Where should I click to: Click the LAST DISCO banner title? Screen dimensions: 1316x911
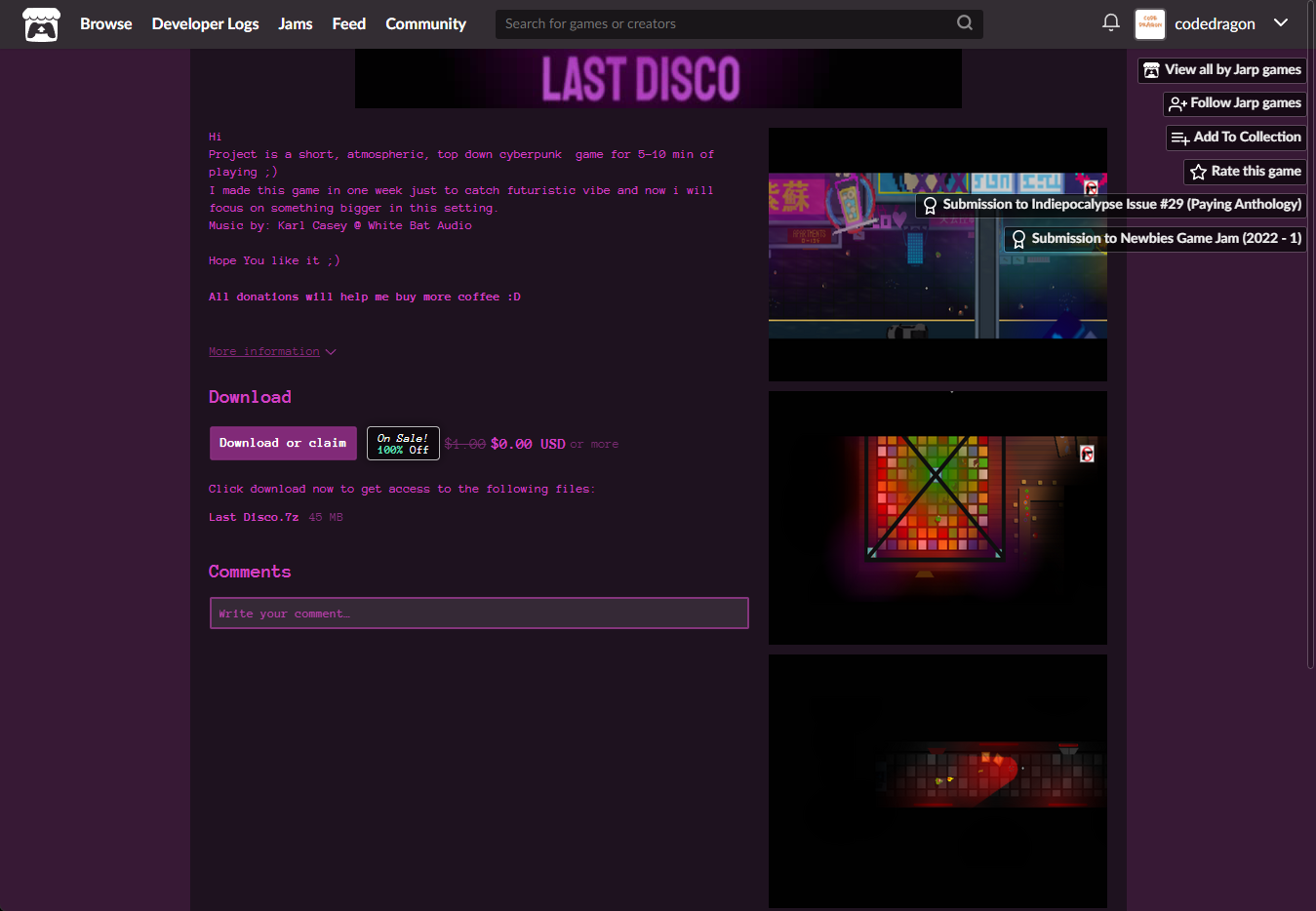(x=641, y=79)
